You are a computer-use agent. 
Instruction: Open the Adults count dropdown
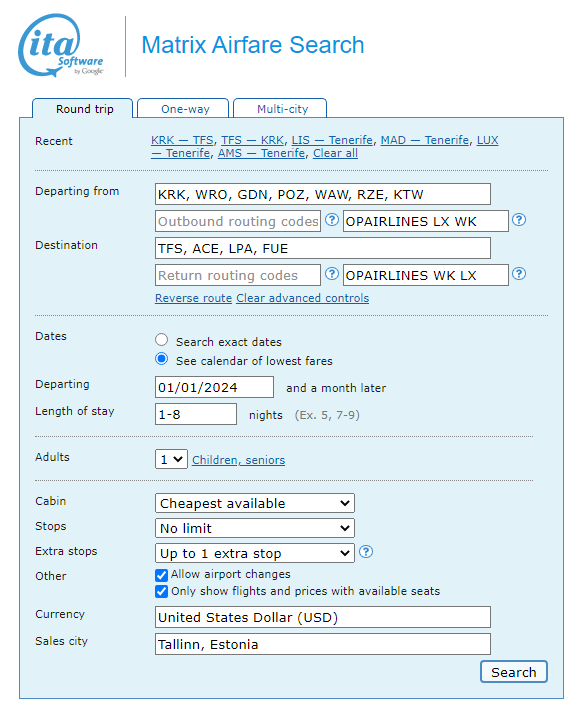(171, 460)
